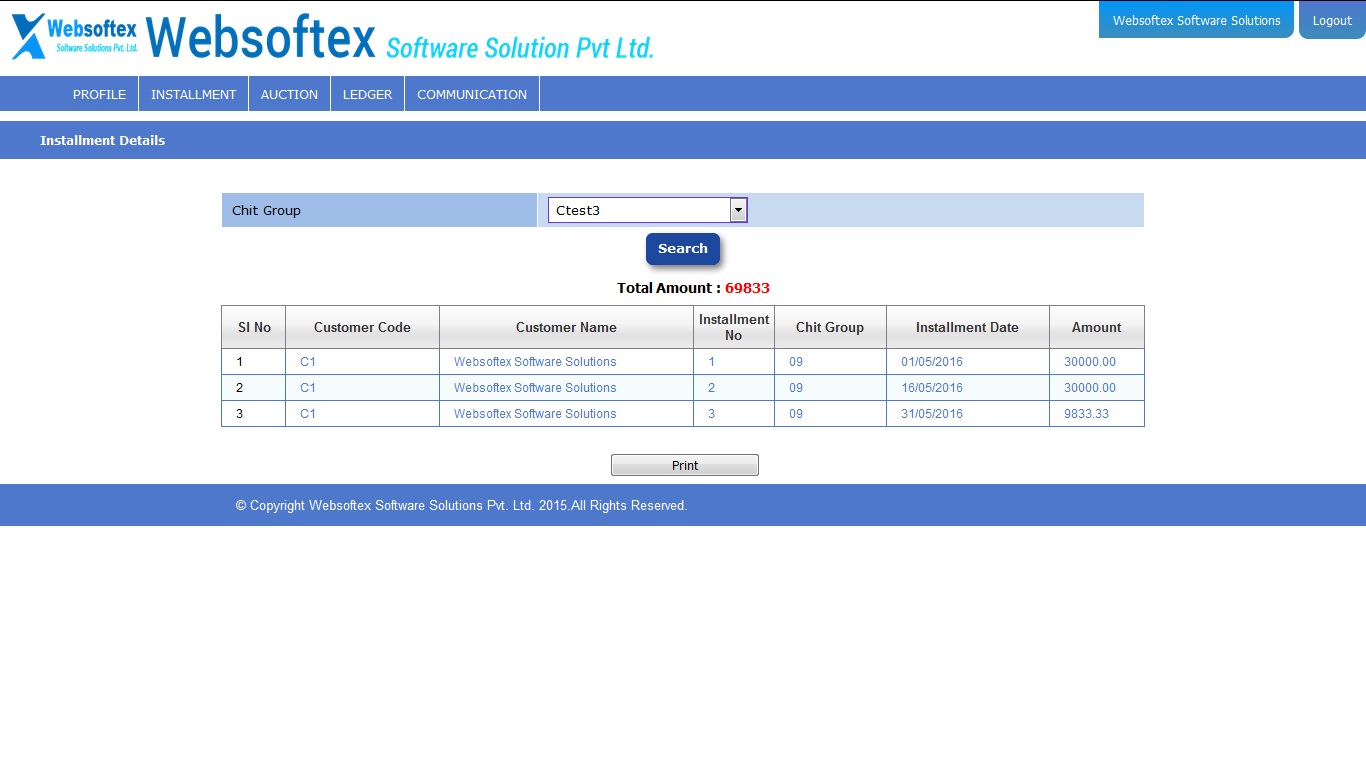Click the copyright footer text
1366x768 pixels.
point(461,506)
